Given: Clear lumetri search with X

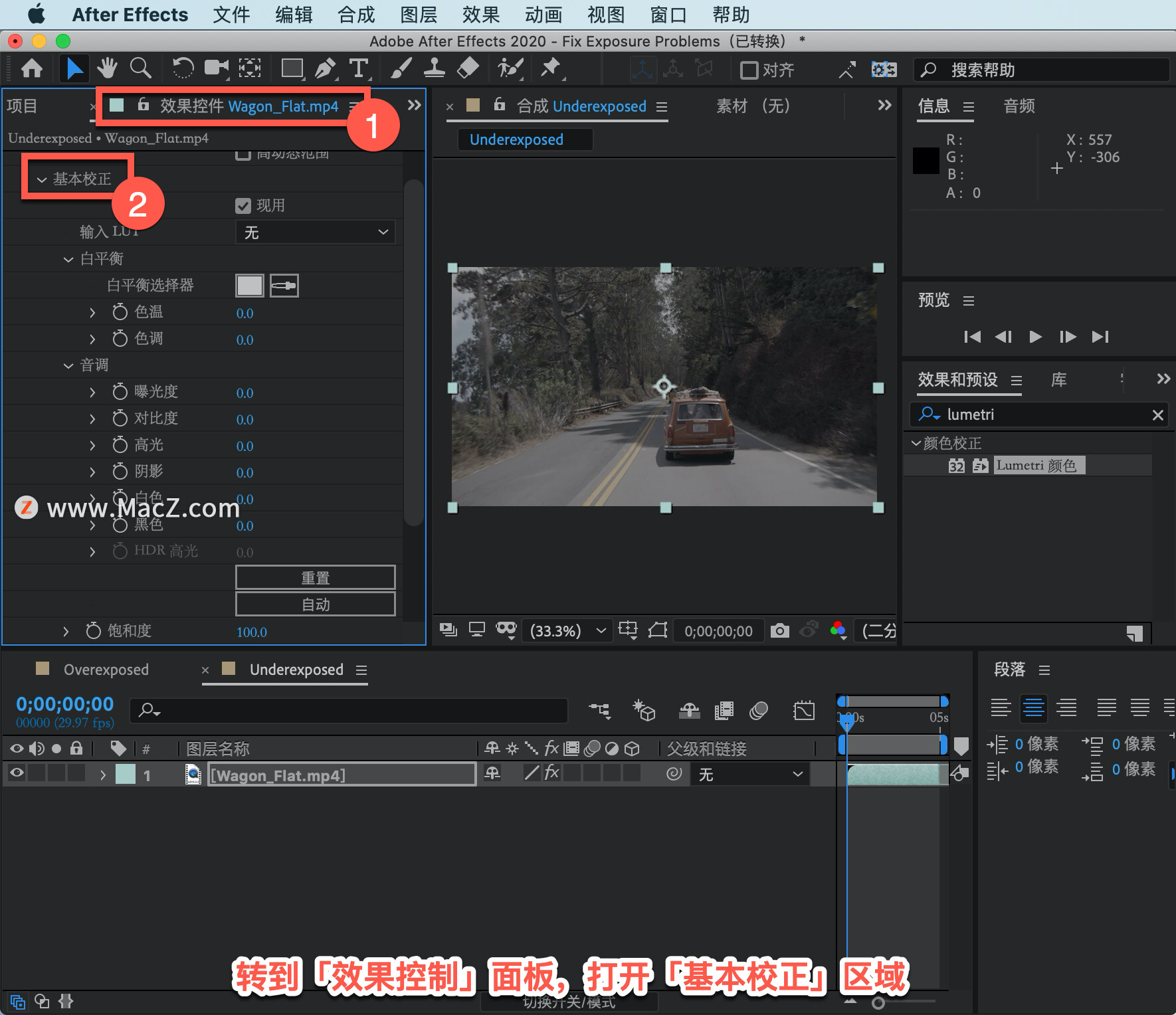Looking at the screenshot, I should [1157, 415].
